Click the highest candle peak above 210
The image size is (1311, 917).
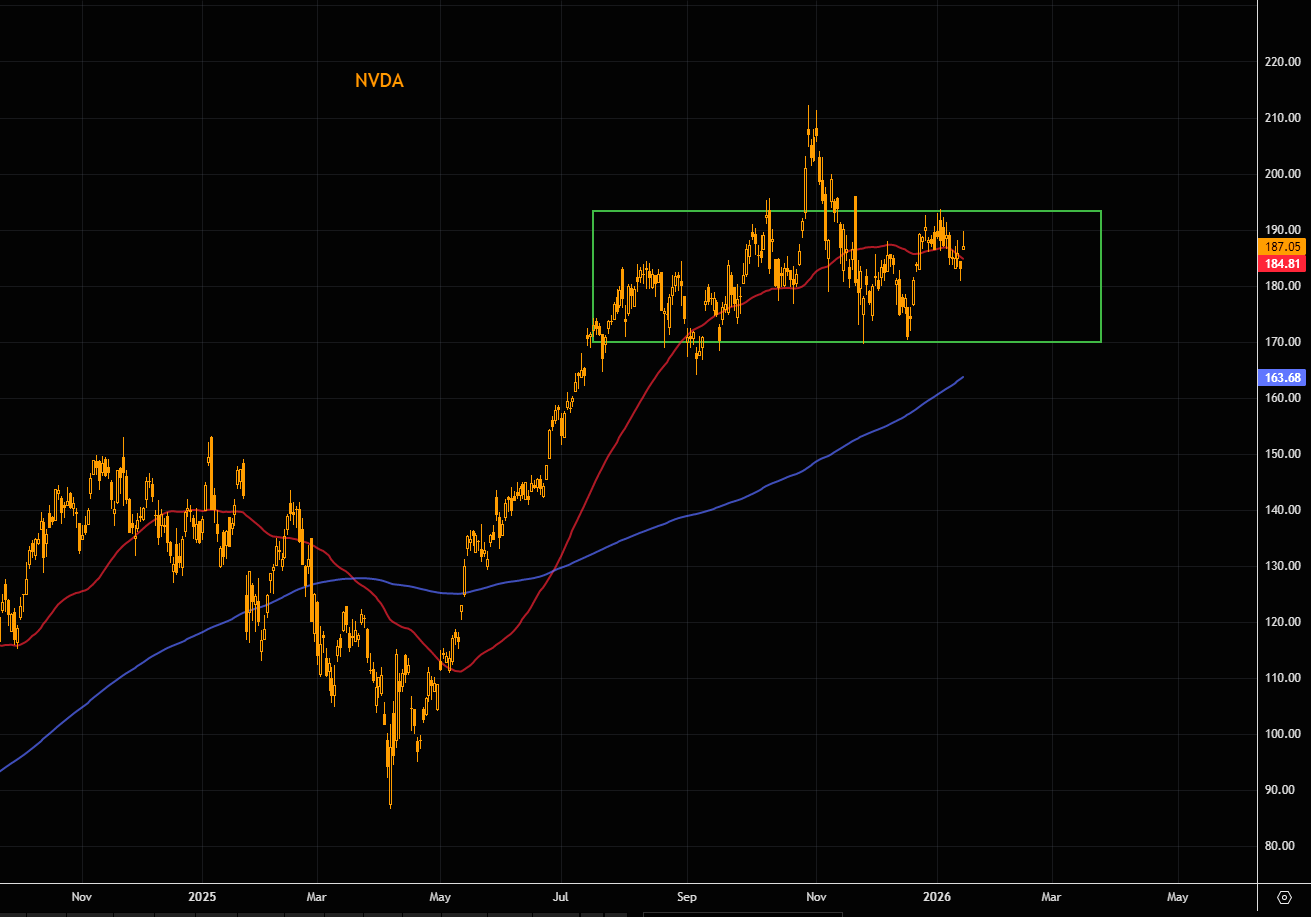click(x=809, y=109)
